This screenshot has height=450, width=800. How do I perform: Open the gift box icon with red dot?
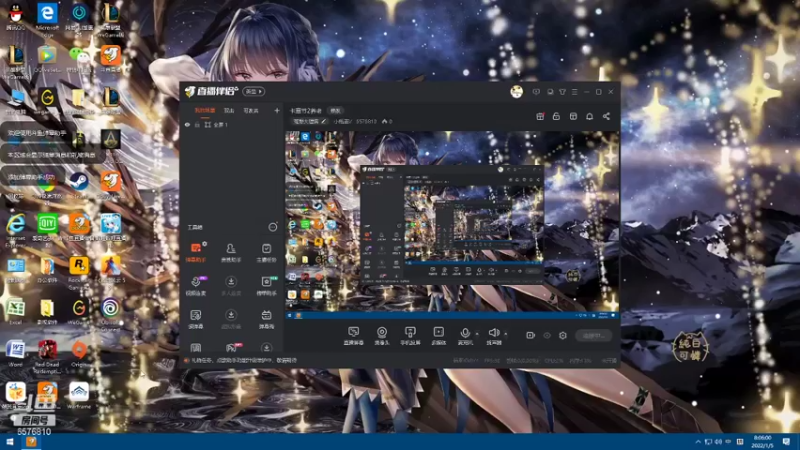540,116
